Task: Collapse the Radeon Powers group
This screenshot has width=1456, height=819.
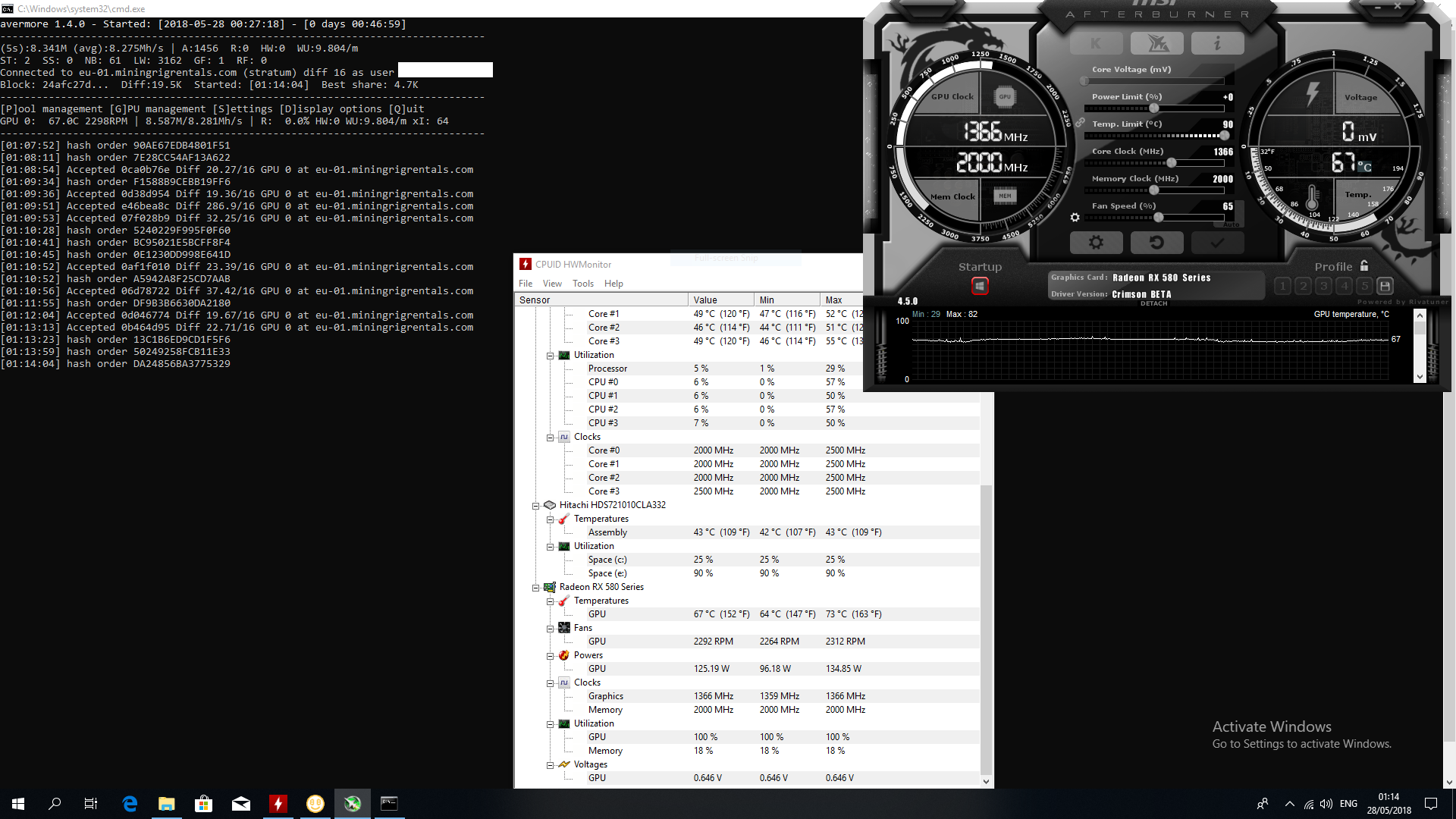Action: (x=551, y=656)
